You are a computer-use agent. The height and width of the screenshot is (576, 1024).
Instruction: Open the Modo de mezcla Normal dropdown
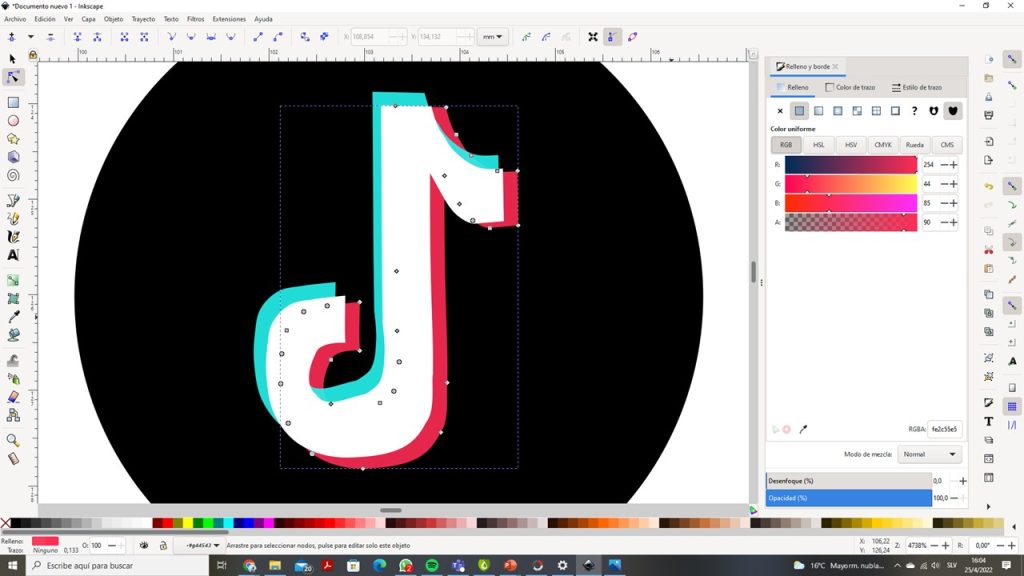929,455
